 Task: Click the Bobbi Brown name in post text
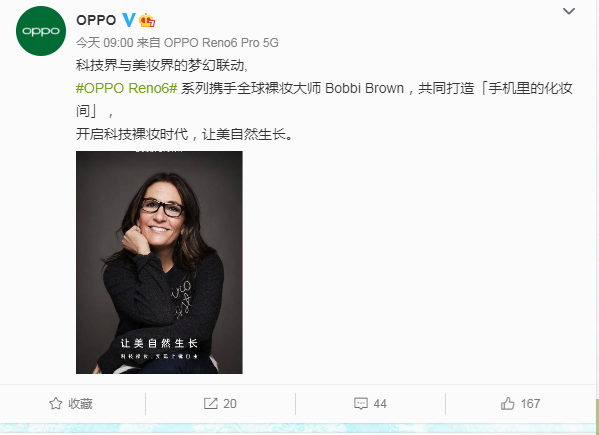click(364, 88)
